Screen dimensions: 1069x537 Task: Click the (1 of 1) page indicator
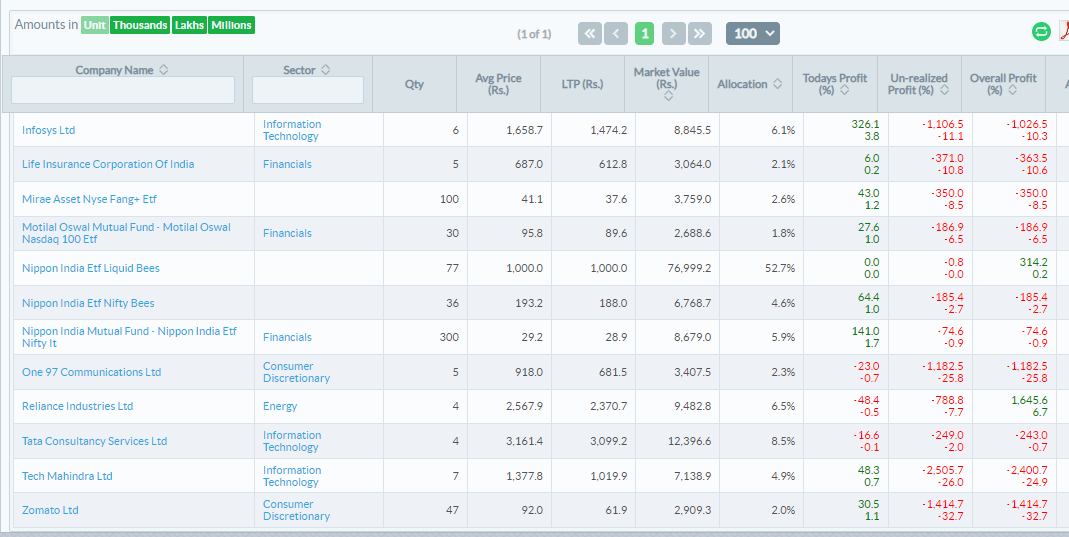pos(534,33)
